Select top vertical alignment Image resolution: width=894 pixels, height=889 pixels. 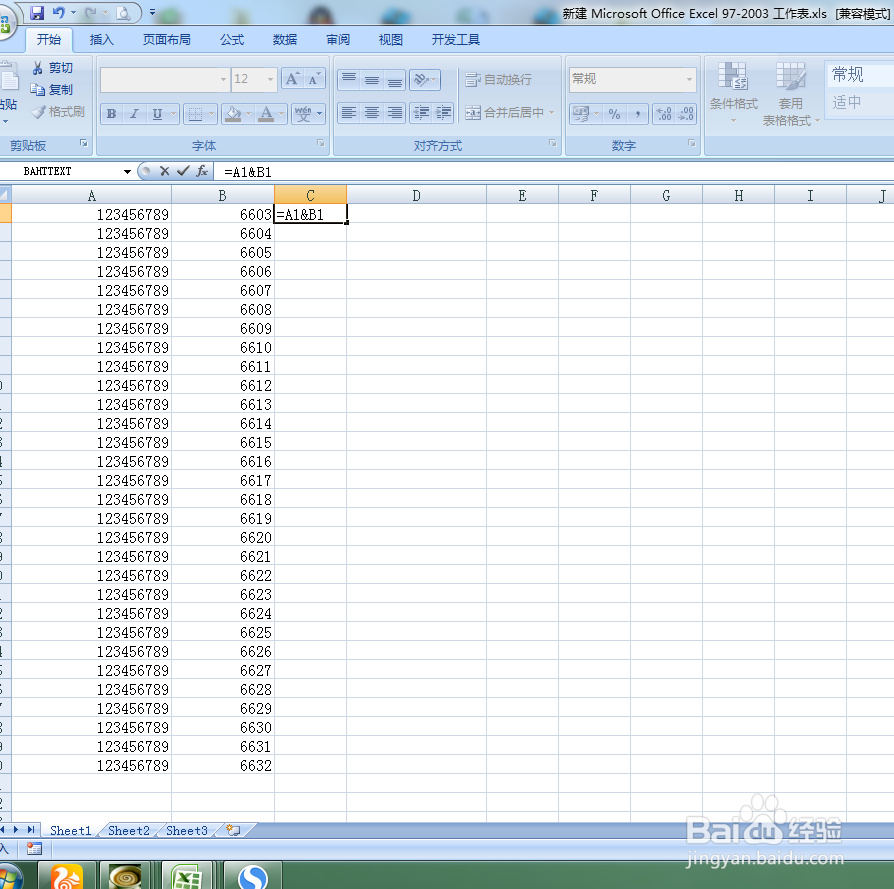point(349,80)
